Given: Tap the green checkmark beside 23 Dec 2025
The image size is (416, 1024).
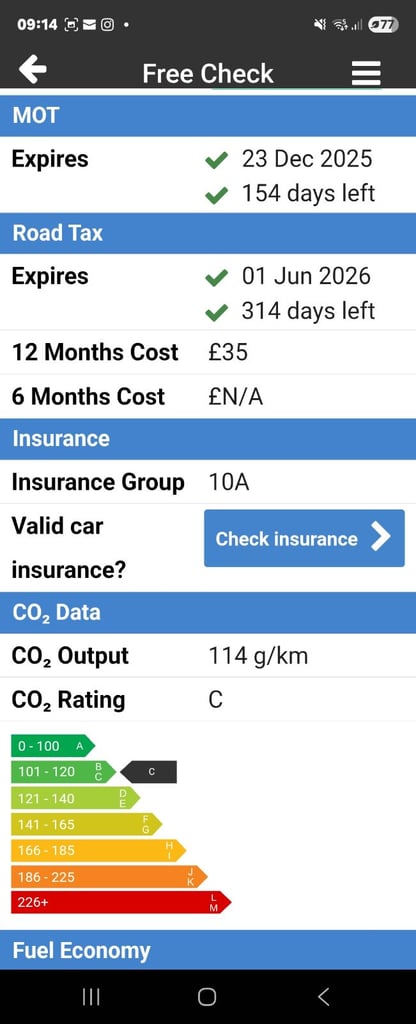Looking at the screenshot, I should pyautogui.click(x=216, y=159).
